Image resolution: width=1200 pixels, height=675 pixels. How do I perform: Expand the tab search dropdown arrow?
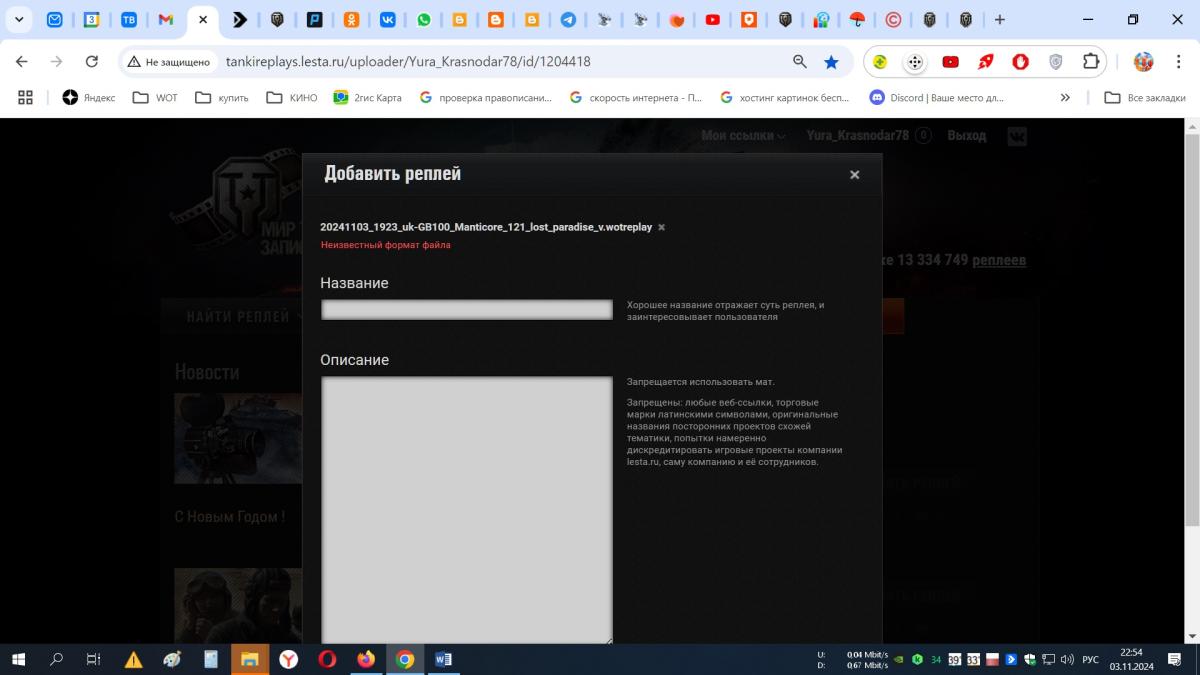(x=18, y=20)
